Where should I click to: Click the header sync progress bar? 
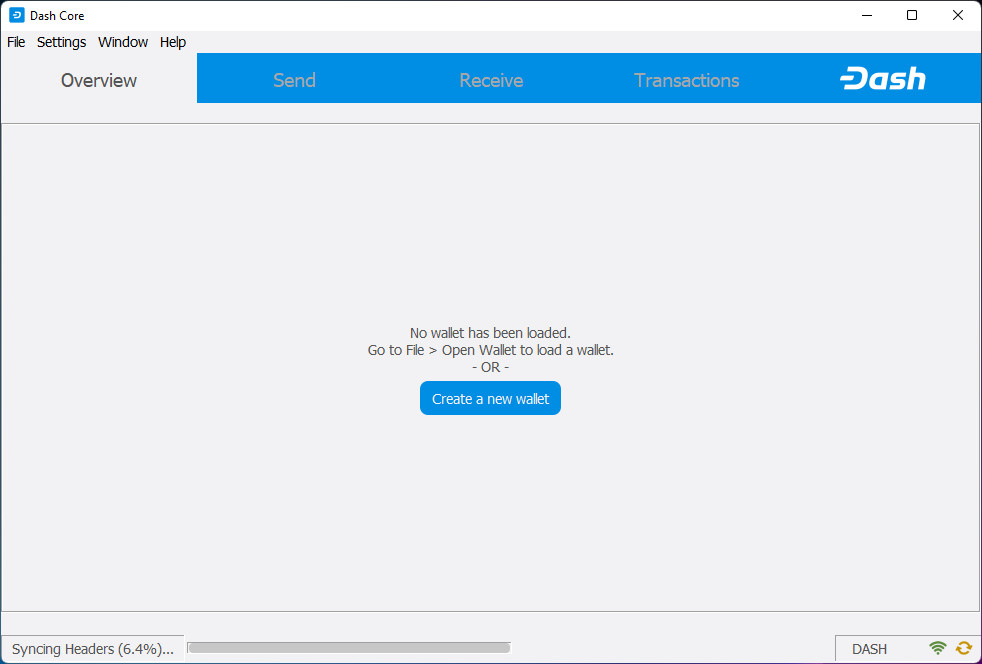[x=349, y=648]
